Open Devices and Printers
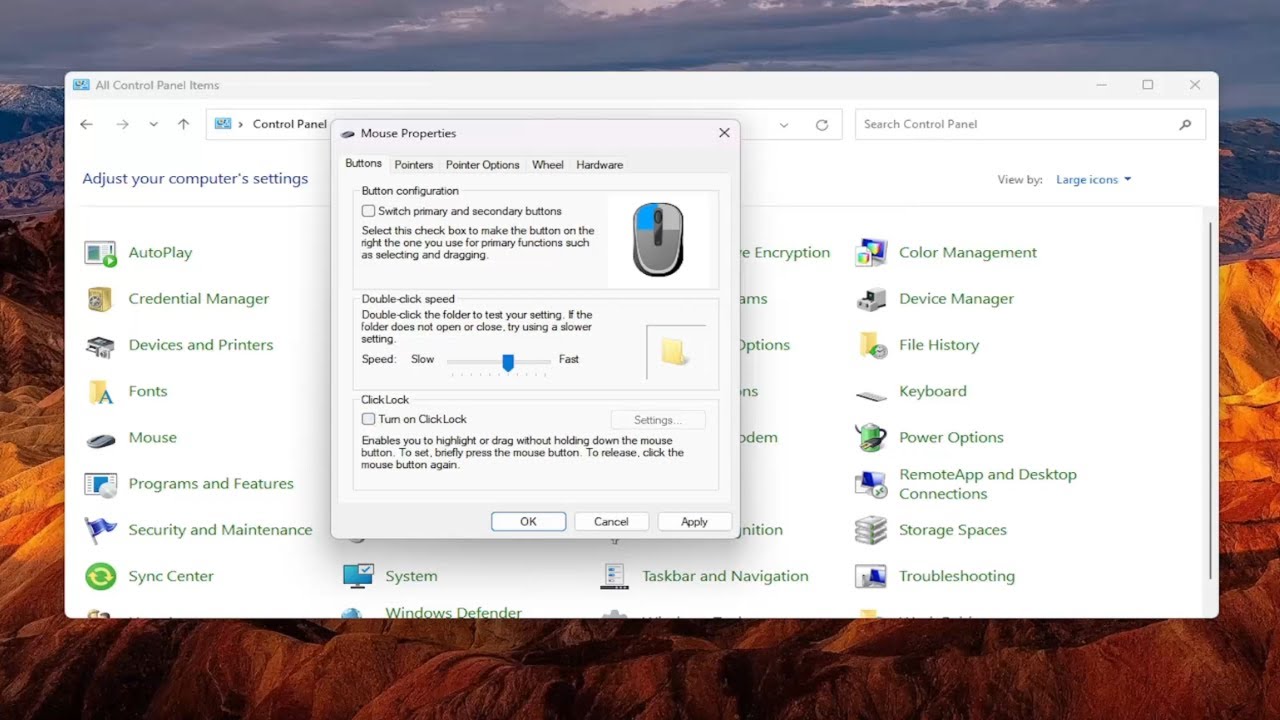1280x720 pixels. [200, 344]
